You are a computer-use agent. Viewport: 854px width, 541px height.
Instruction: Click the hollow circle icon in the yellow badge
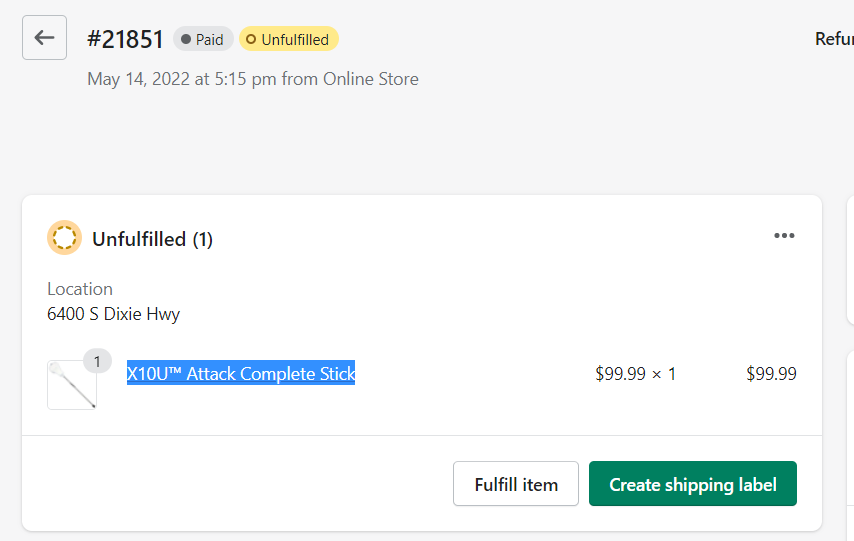252,40
